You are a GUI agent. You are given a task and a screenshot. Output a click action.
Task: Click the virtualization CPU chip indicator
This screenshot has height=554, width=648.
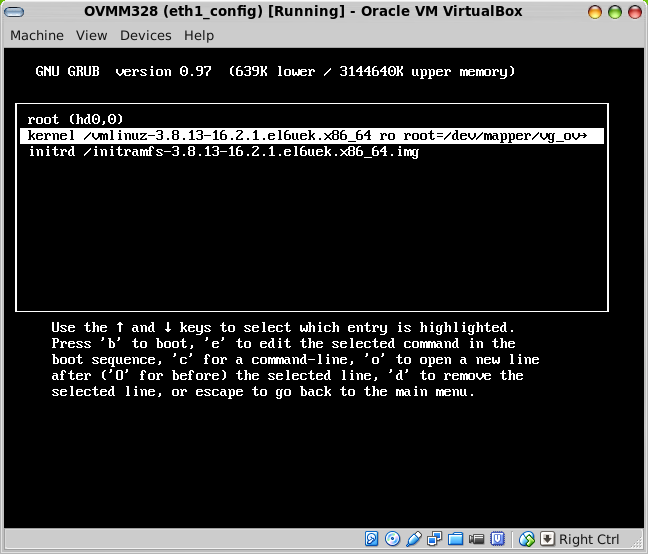498,539
